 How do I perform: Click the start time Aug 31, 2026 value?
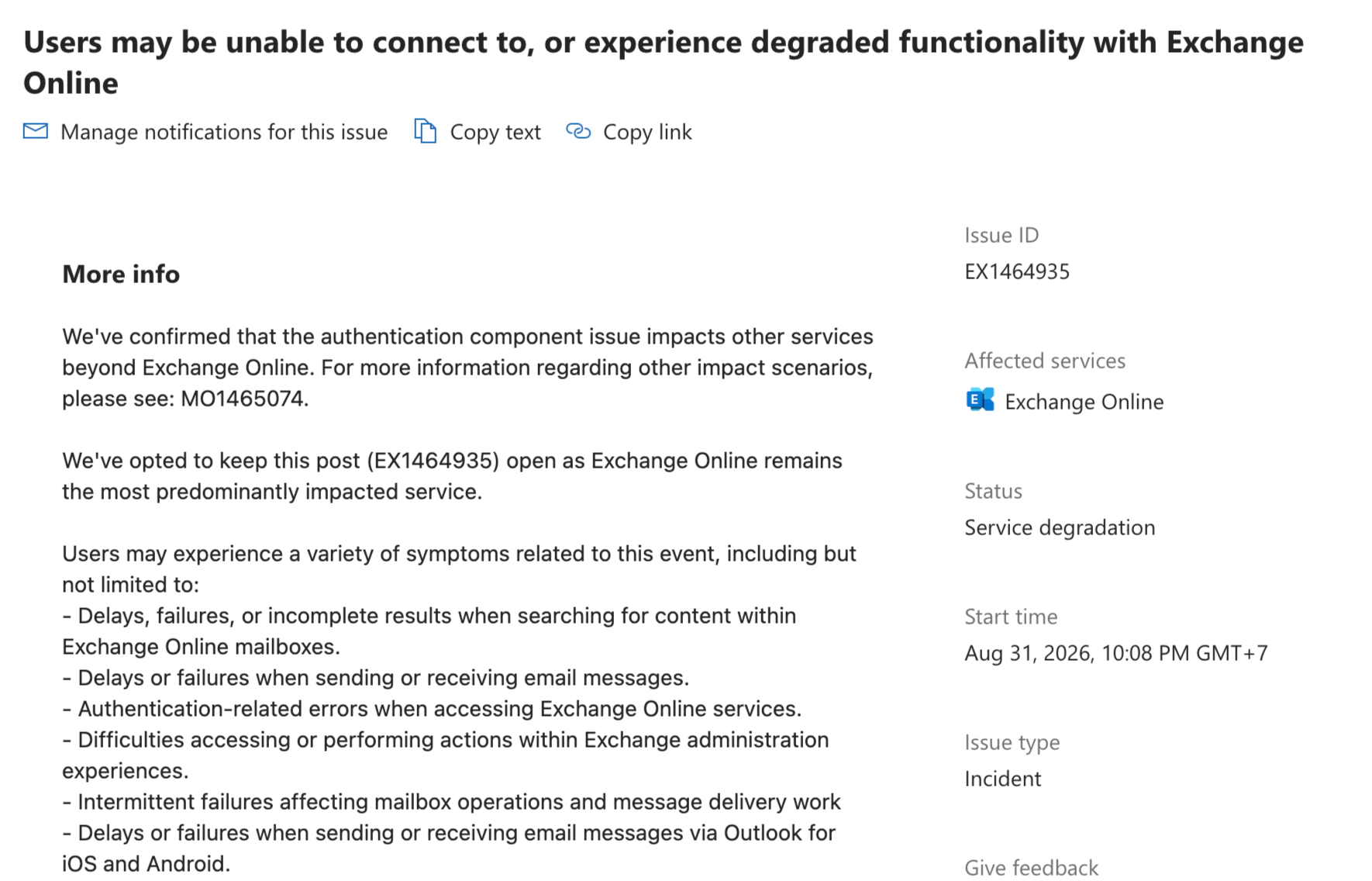pyautogui.click(x=1116, y=653)
